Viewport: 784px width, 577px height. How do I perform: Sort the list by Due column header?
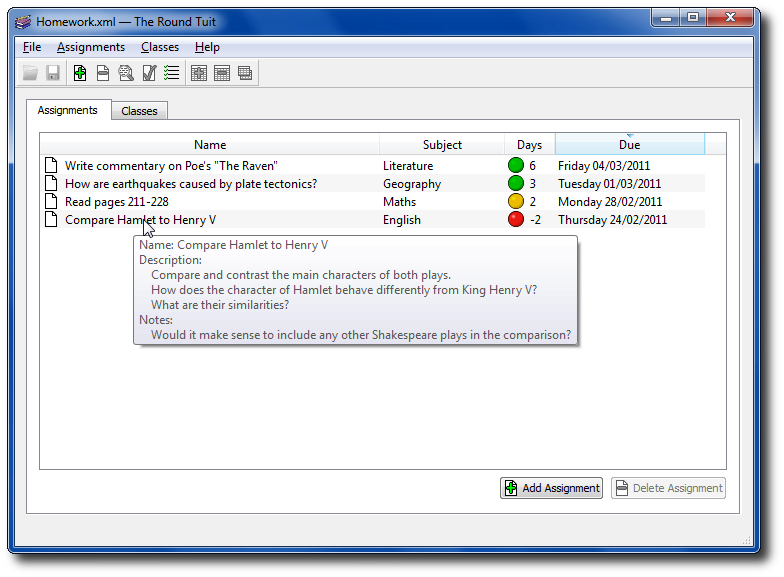(629, 145)
